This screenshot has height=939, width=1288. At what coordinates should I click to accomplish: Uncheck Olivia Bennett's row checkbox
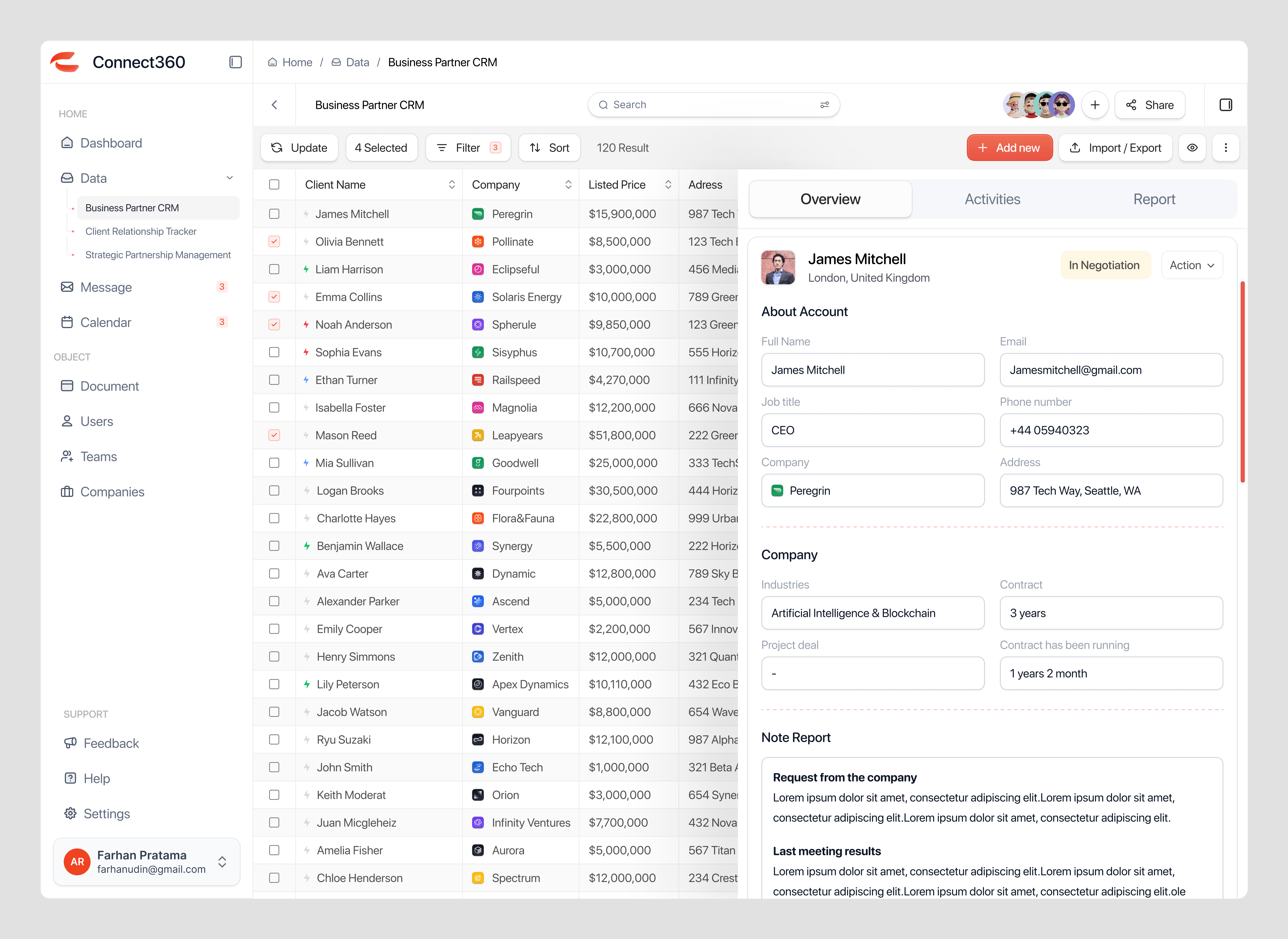(274, 242)
